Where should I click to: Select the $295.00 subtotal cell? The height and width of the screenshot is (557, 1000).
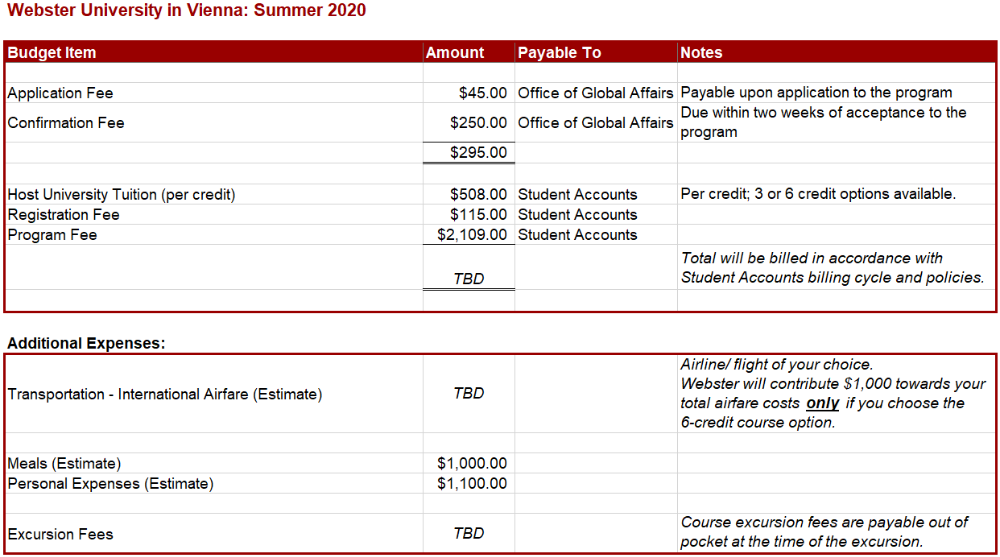tap(478, 152)
